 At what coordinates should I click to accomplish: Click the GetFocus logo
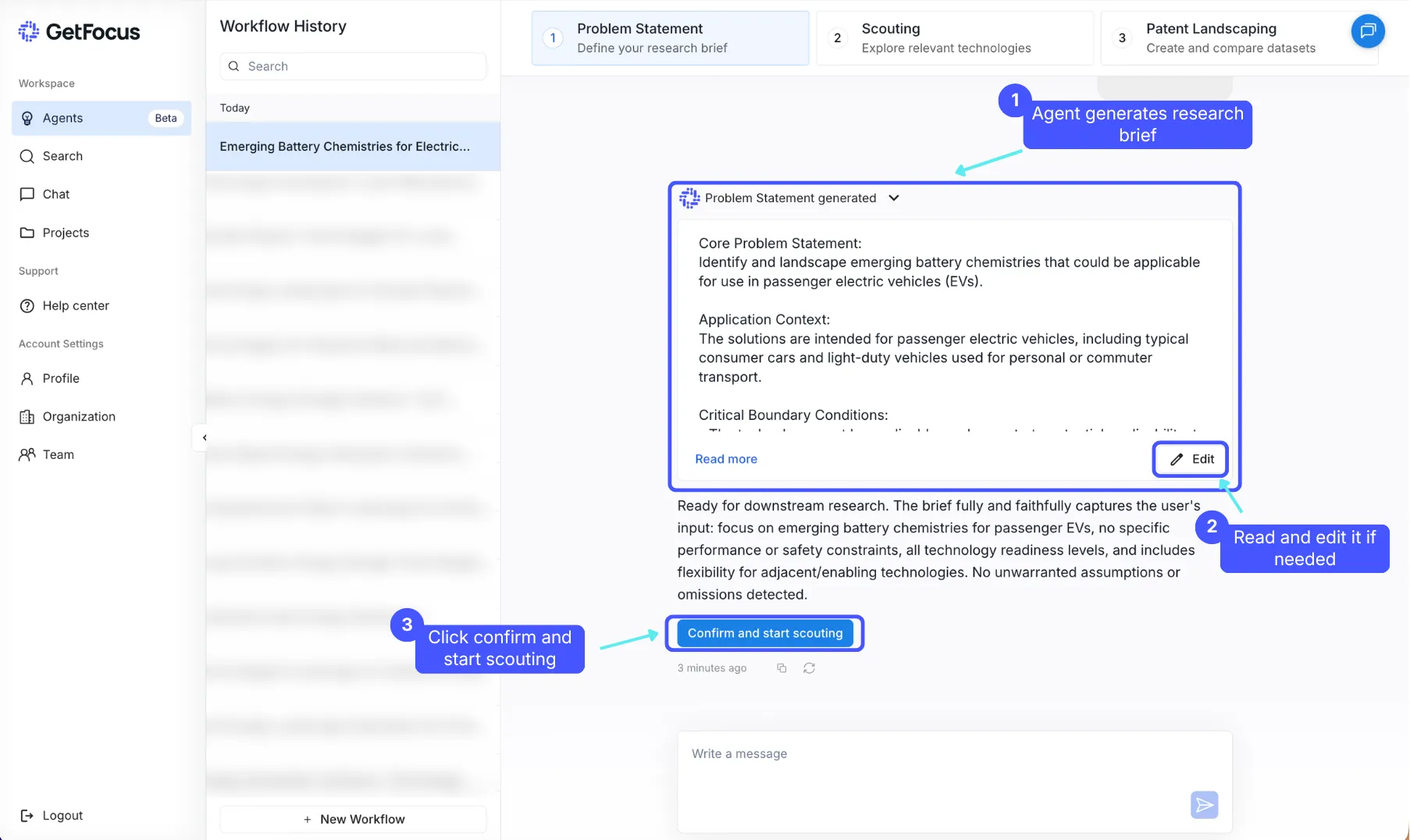point(79,32)
